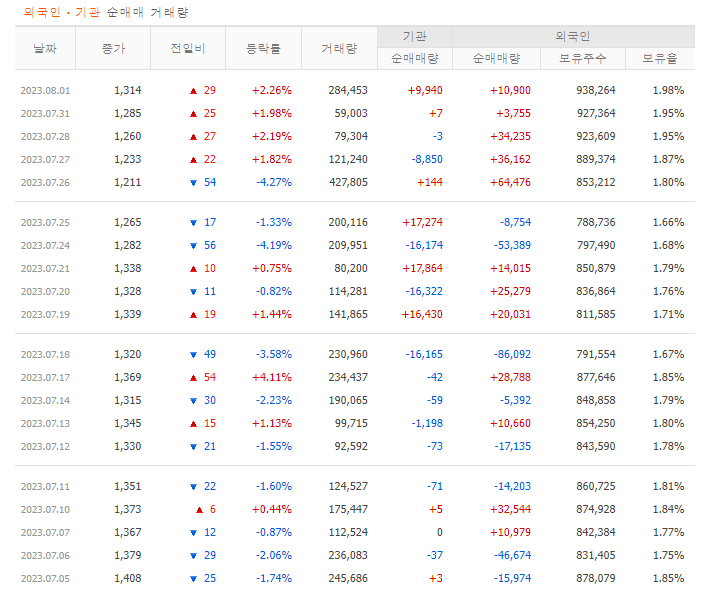
Task: Click volume value 236,083
Action: (348, 555)
